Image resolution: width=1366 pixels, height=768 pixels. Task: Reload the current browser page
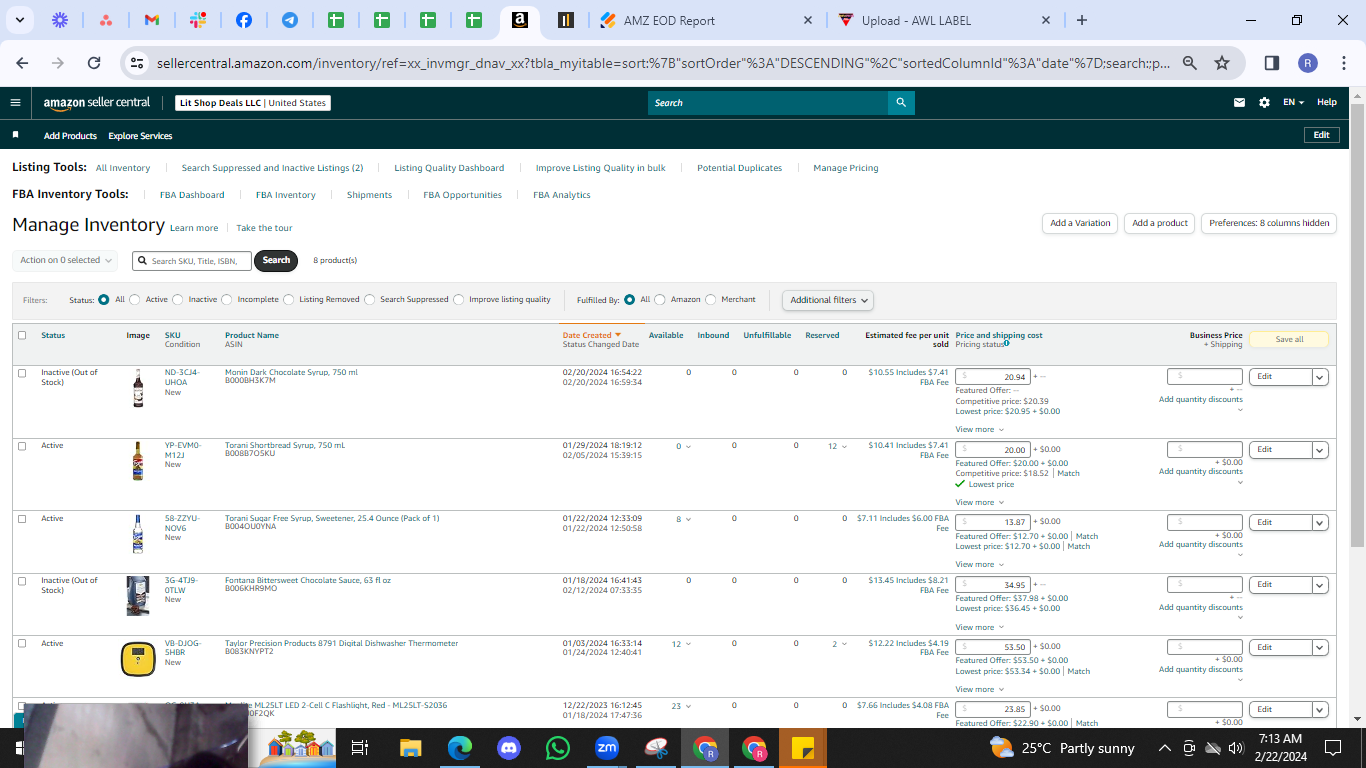[x=94, y=63]
